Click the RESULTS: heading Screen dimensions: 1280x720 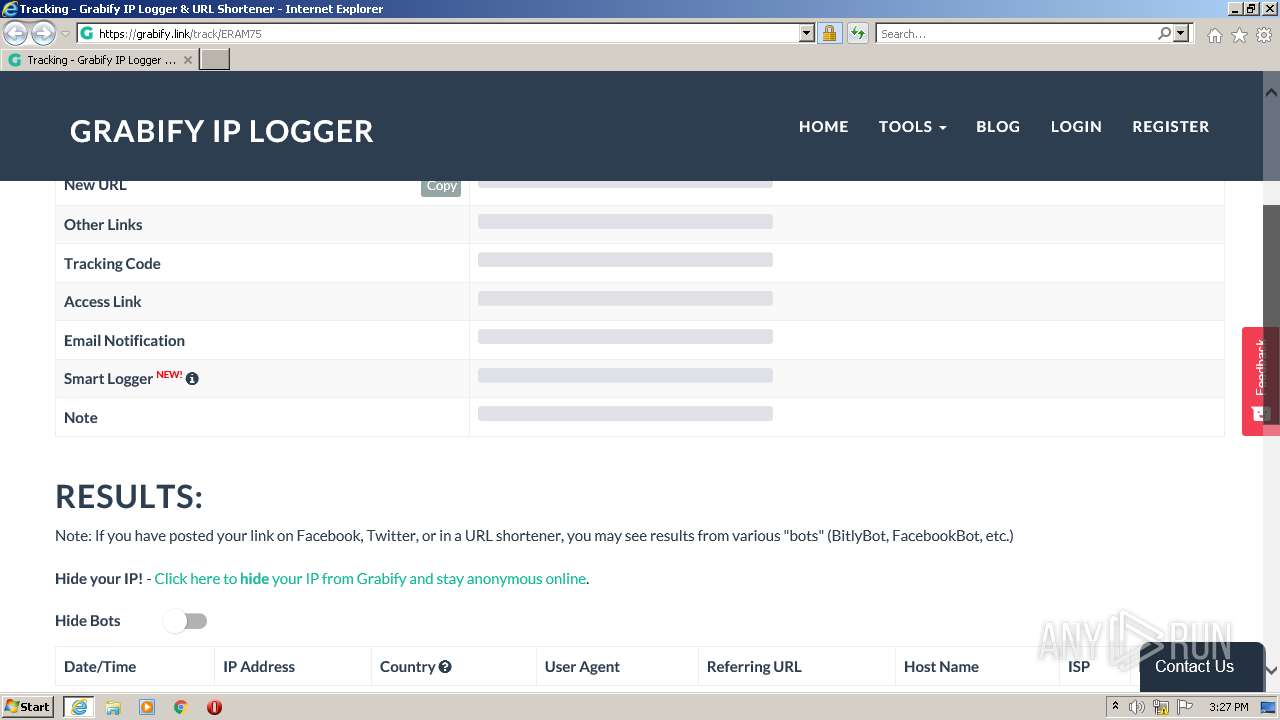[129, 497]
